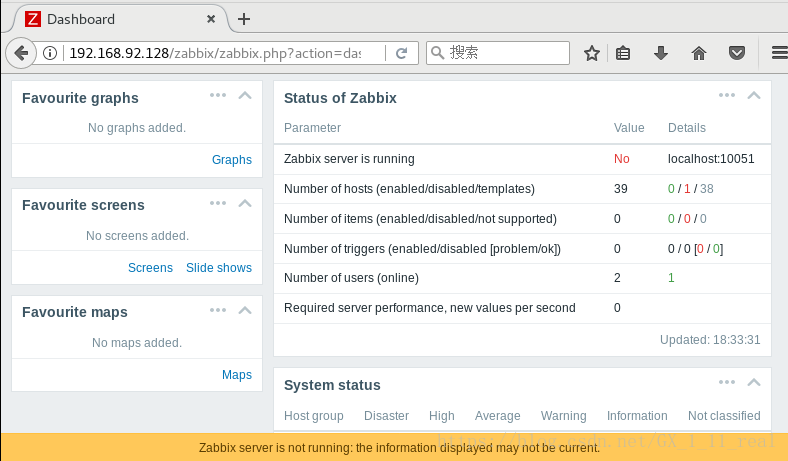The width and height of the screenshot is (788, 461).
Task: Click 'Zabbix server is not running' warning banner
Action: coord(394,447)
